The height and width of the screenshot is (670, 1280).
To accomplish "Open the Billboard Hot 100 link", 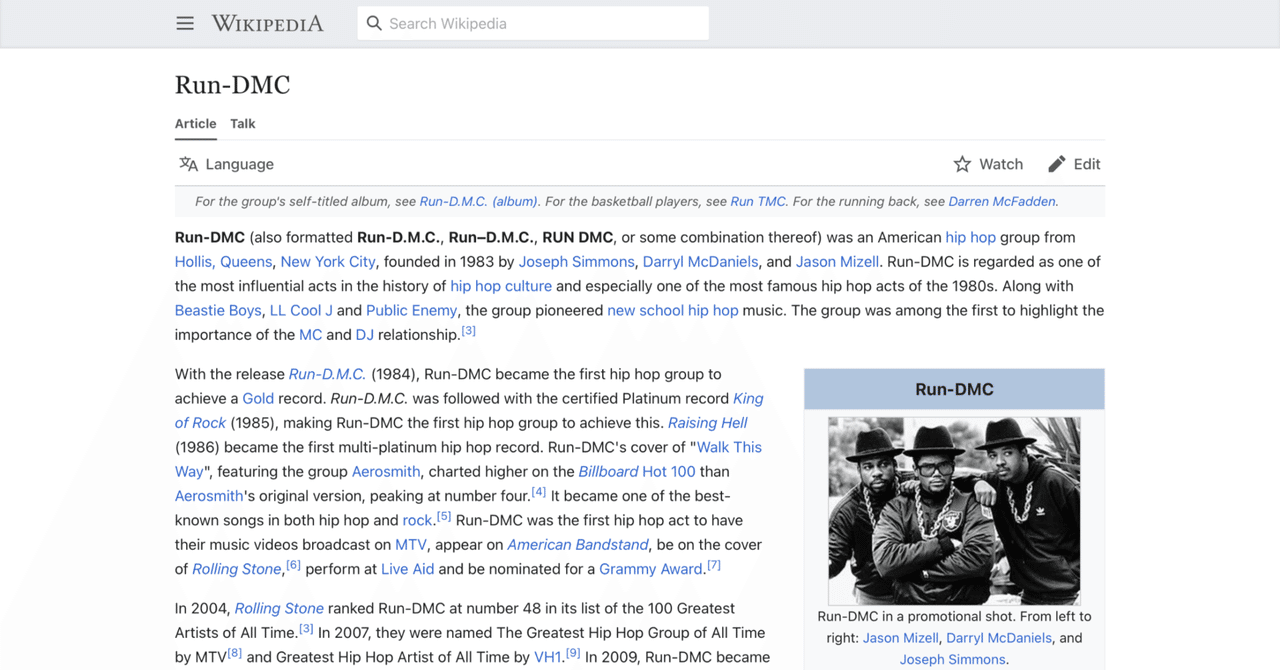I will click(x=637, y=471).
